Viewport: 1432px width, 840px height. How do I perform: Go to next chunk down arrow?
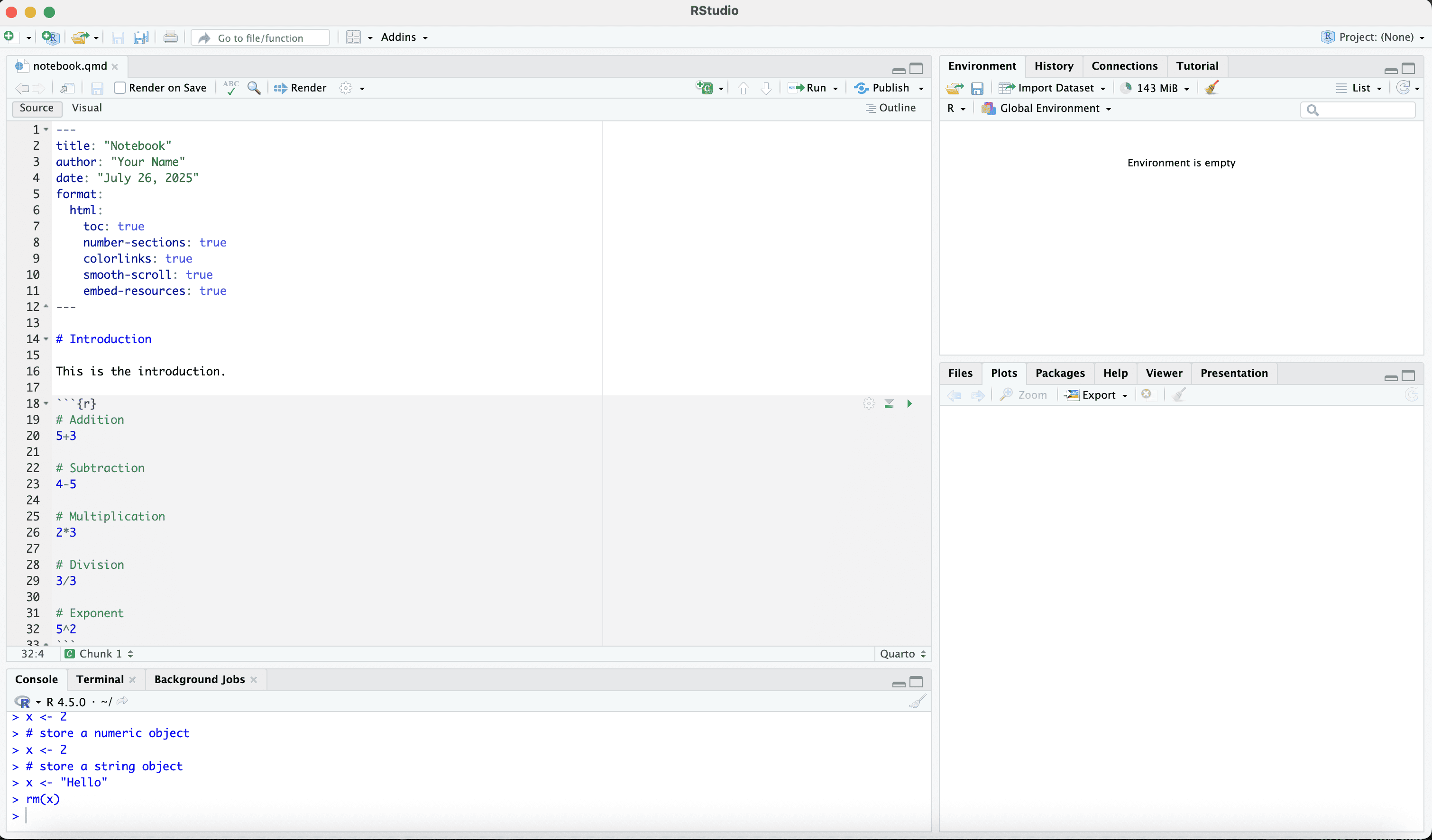coord(766,88)
